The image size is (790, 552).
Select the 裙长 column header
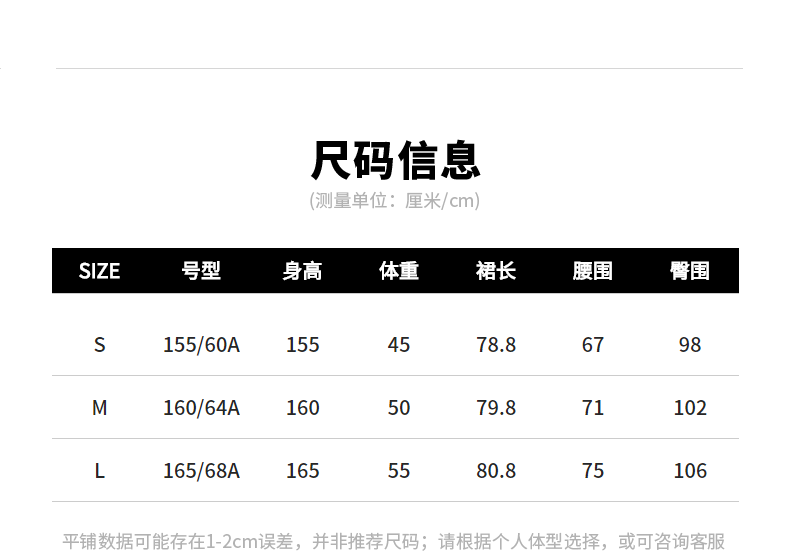click(x=496, y=271)
